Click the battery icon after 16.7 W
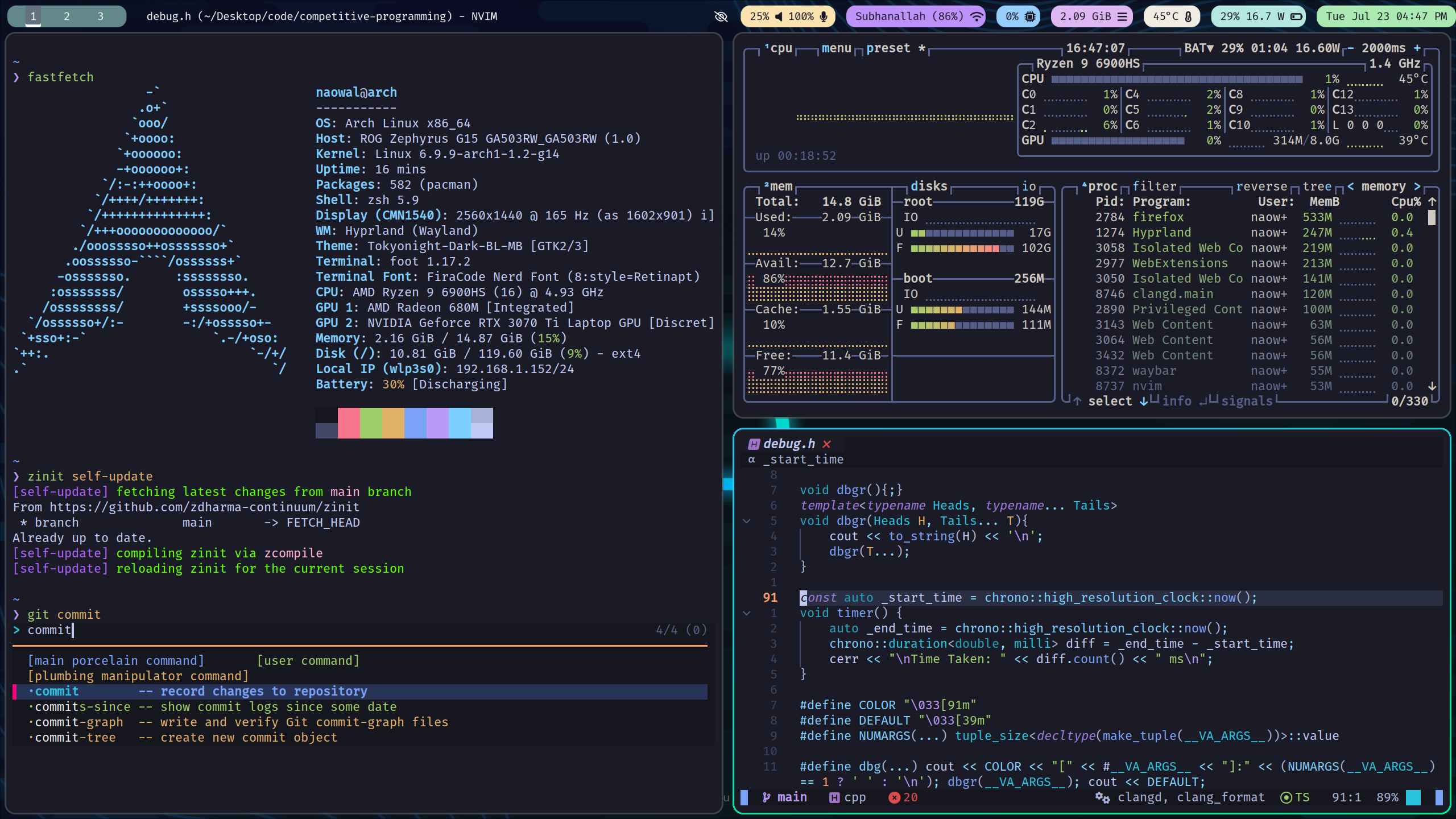Viewport: 1456px width, 819px height. pos(1296,16)
